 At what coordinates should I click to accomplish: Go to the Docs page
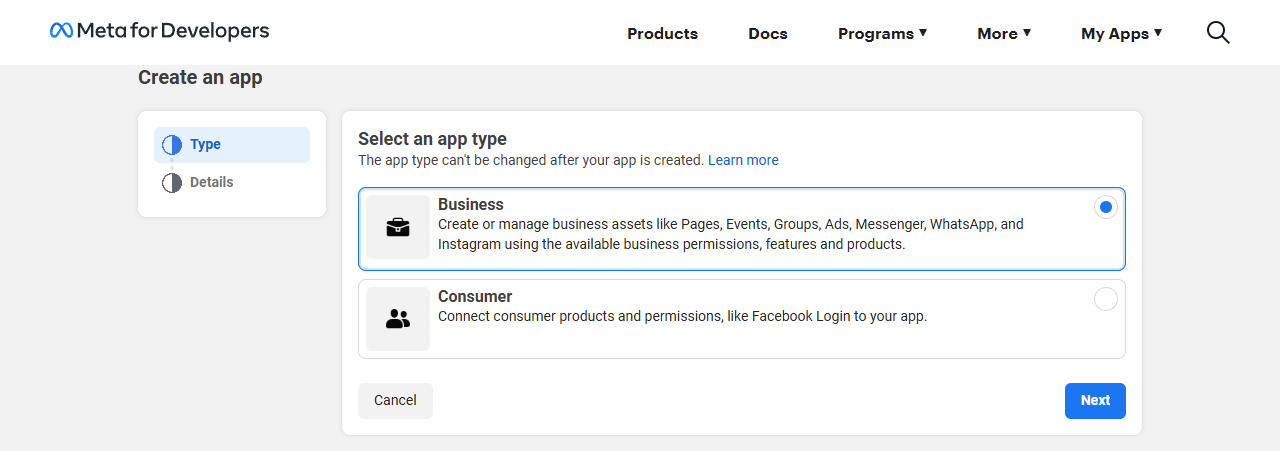tap(768, 33)
